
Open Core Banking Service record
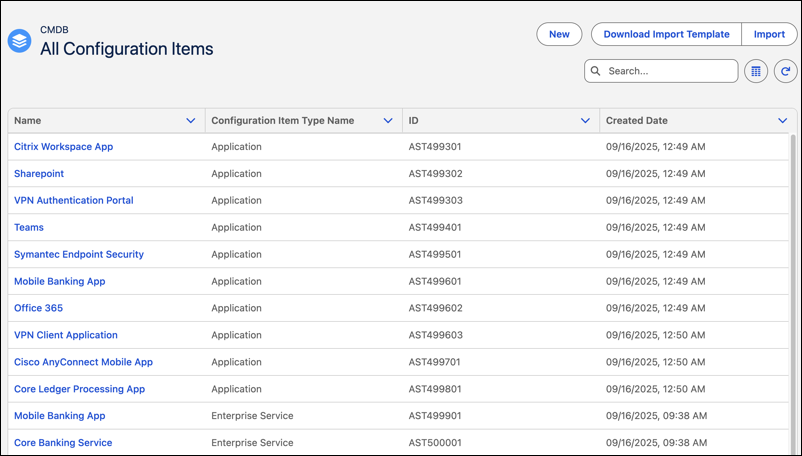(x=63, y=443)
